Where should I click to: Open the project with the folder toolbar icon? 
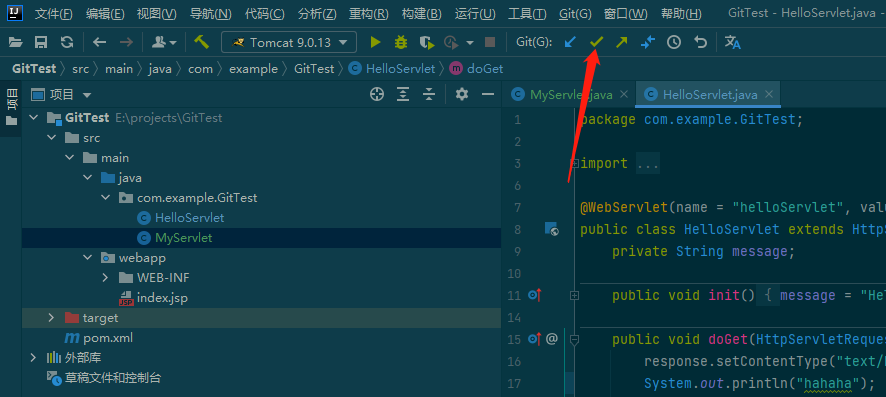(x=15, y=42)
